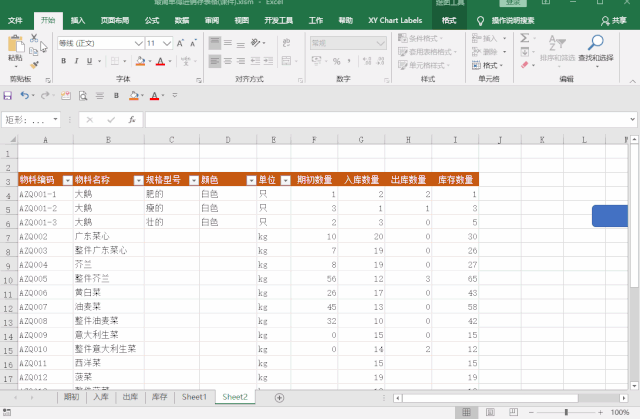Toggle underline formatting in the ribbon

[90, 61]
